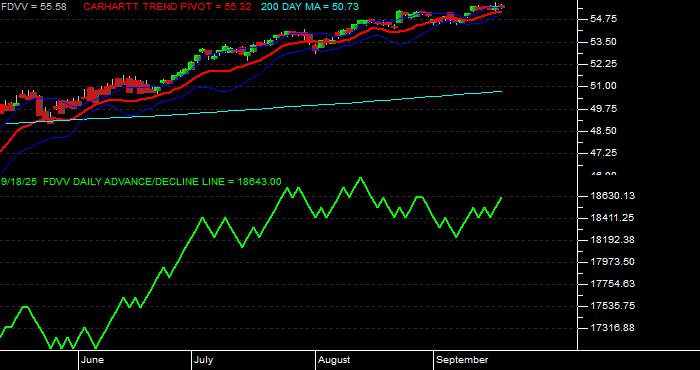Select the 47.25 price axis label
This screenshot has width=700, height=370.
pos(604,153)
